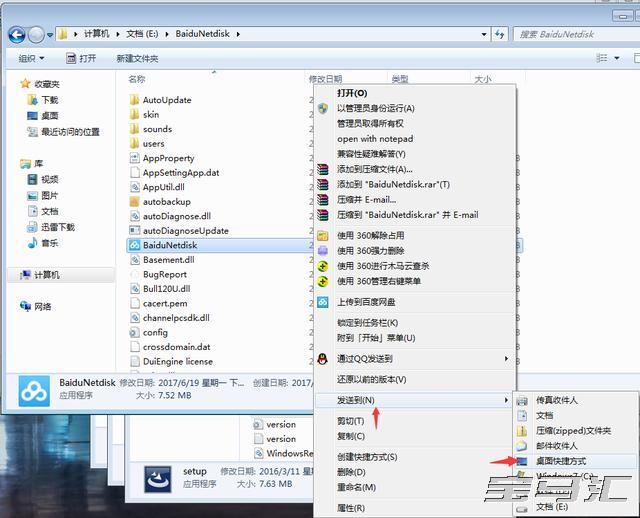Click zipped folder icon for 压缩(zipped)文件夹

tap(522, 431)
